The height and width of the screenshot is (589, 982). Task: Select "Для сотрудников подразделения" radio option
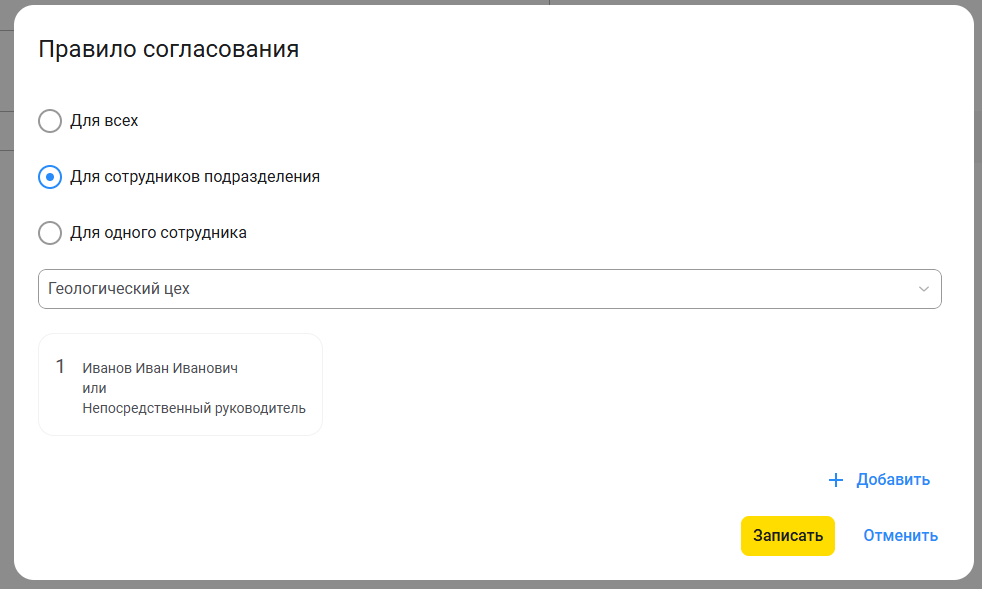click(50, 177)
